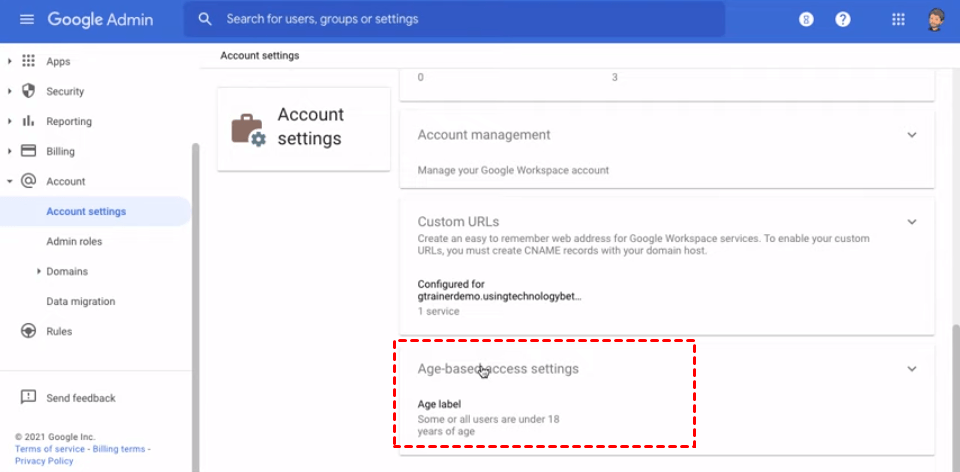This screenshot has height=472, width=960.
Task: Focus the search users, groups or settings field
Action: pos(454,19)
